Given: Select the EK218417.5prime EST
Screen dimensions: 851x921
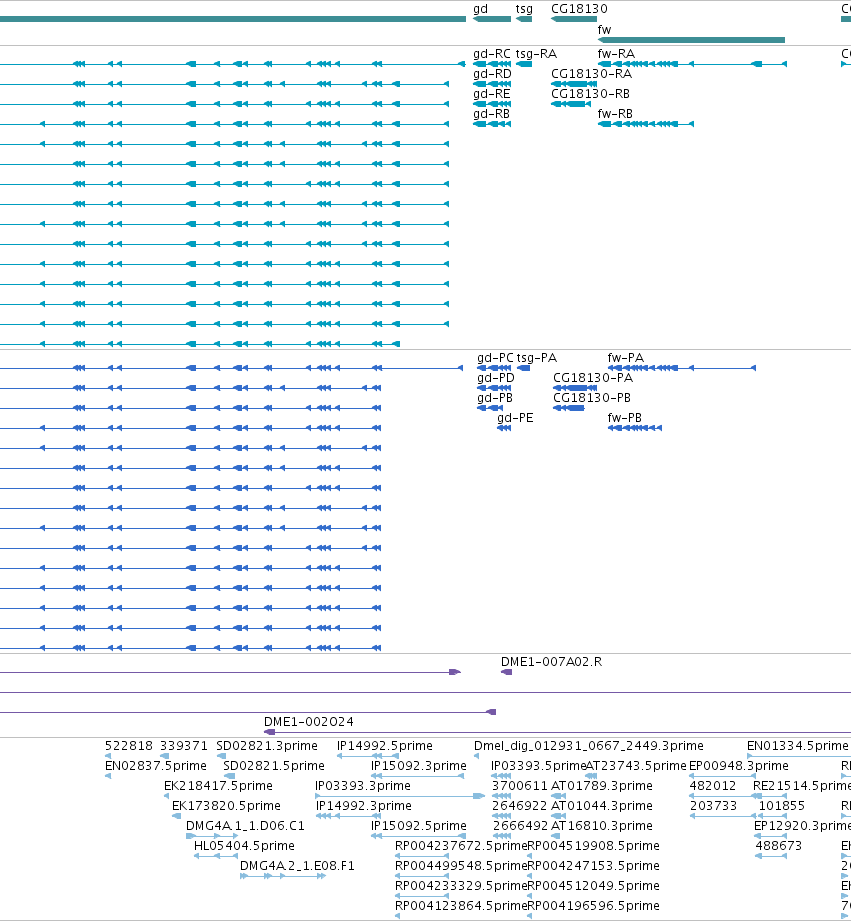Looking at the screenshot, I should point(167,796).
